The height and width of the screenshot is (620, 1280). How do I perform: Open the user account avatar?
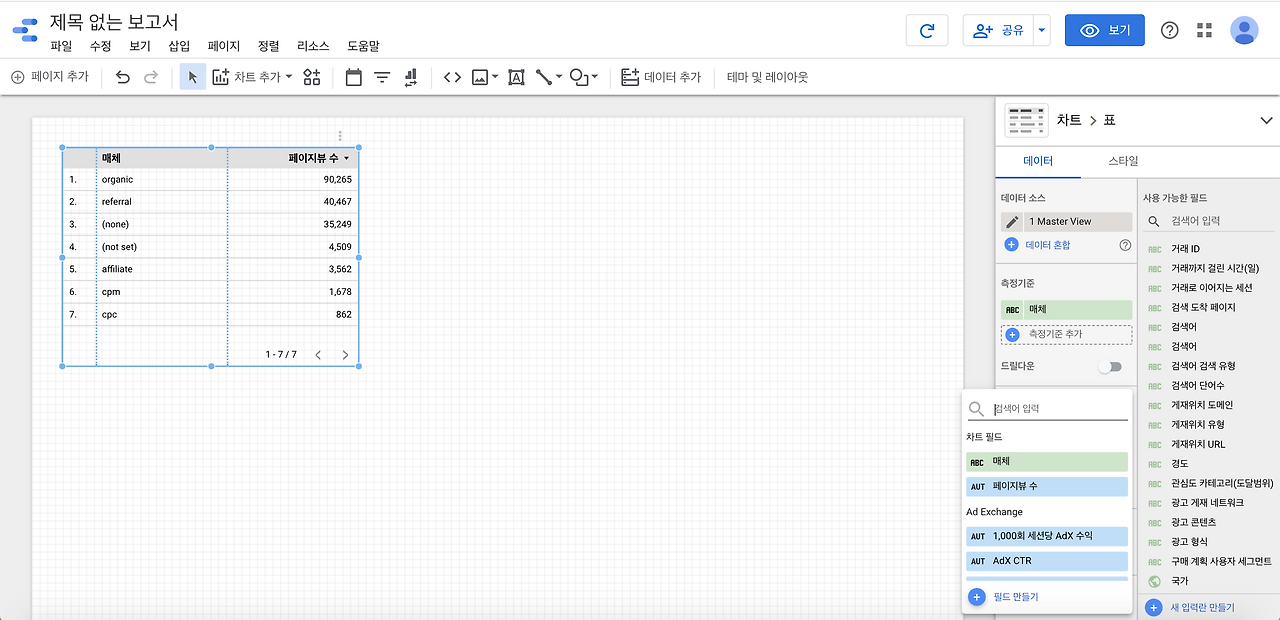coord(1244,30)
